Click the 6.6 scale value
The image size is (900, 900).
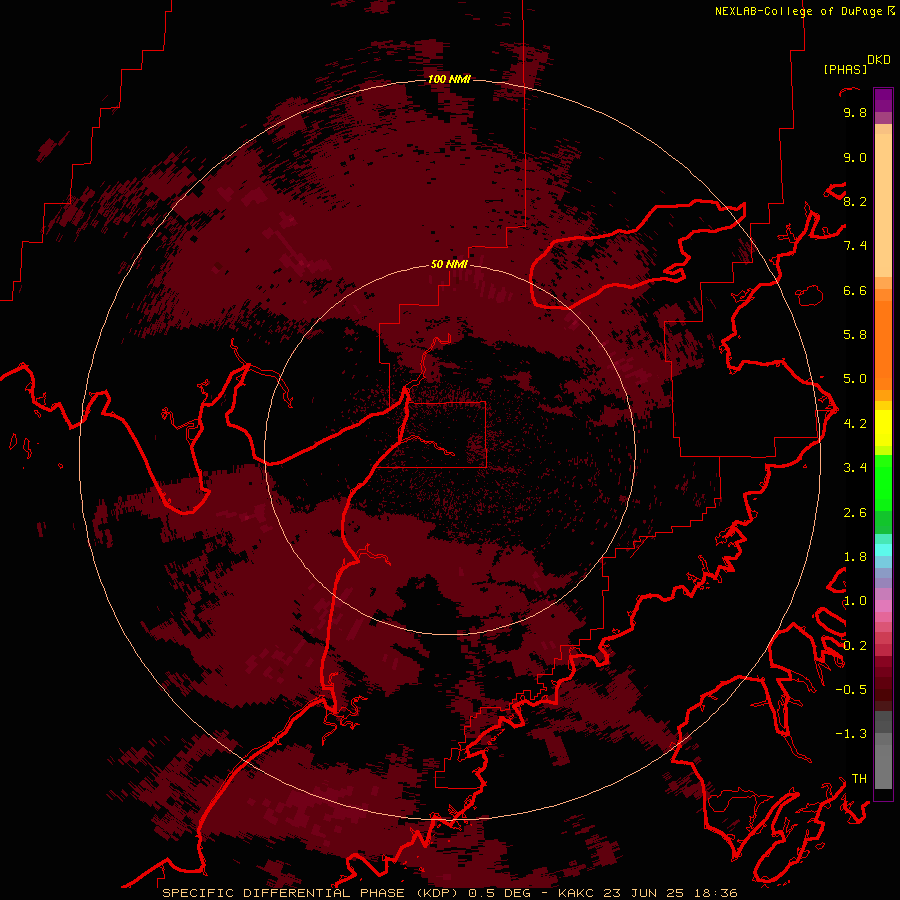[855, 290]
